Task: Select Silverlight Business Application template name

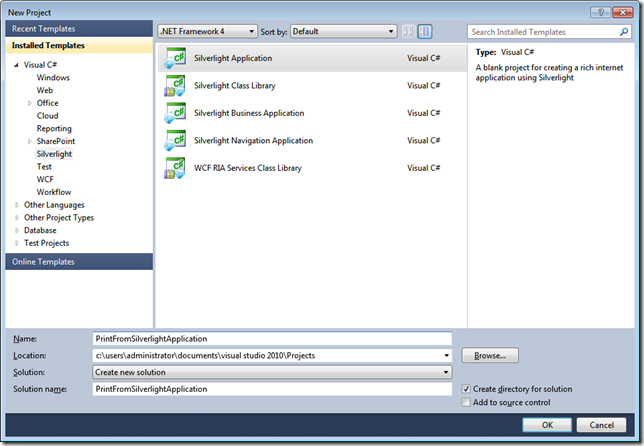Action: (249, 113)
